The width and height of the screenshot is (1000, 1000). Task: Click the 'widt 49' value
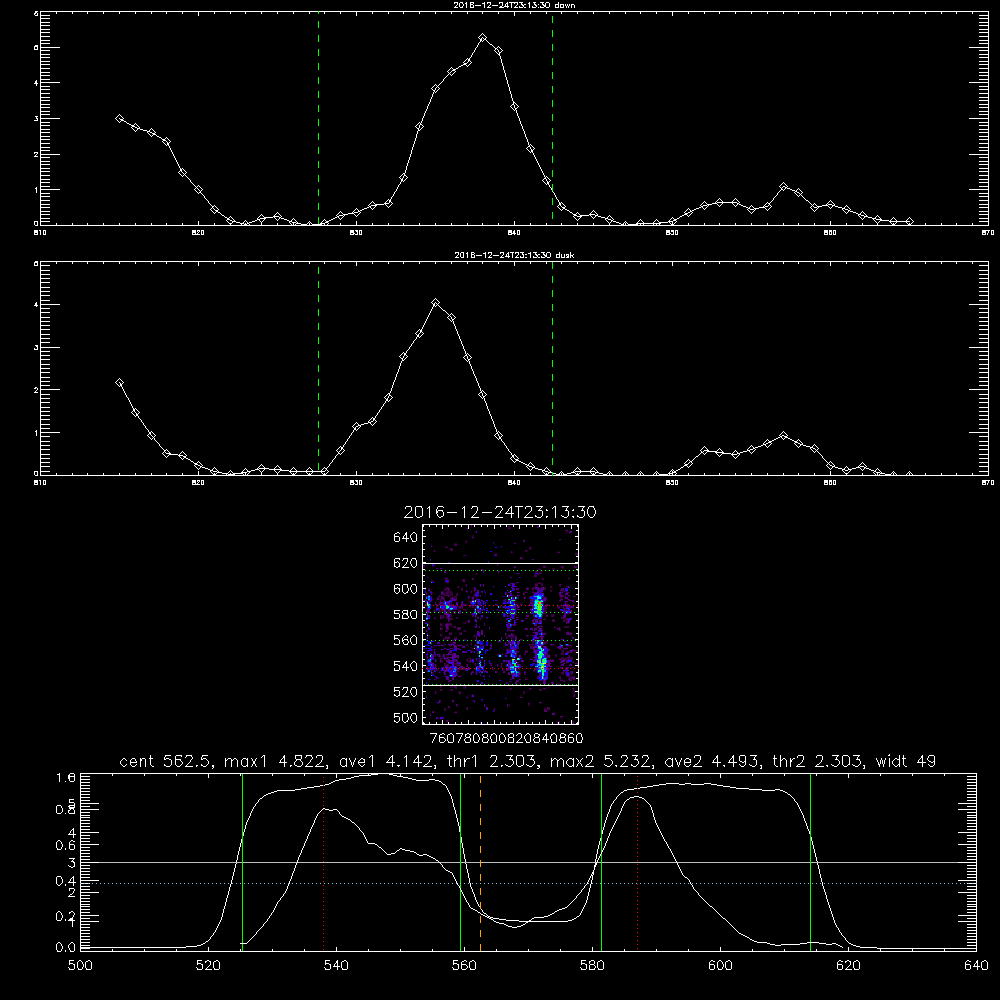(906, 761)
